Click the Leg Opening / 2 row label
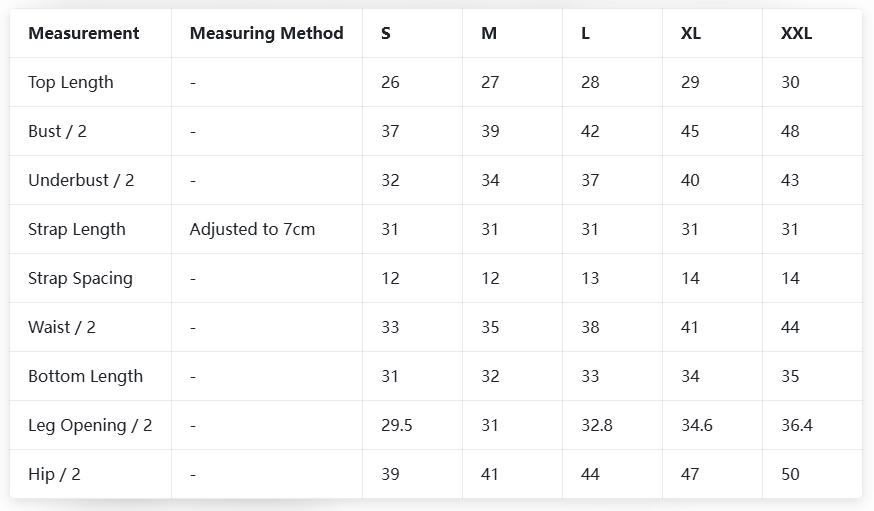Viewport: 874px width, 511px height. click(x=90, y=425)
